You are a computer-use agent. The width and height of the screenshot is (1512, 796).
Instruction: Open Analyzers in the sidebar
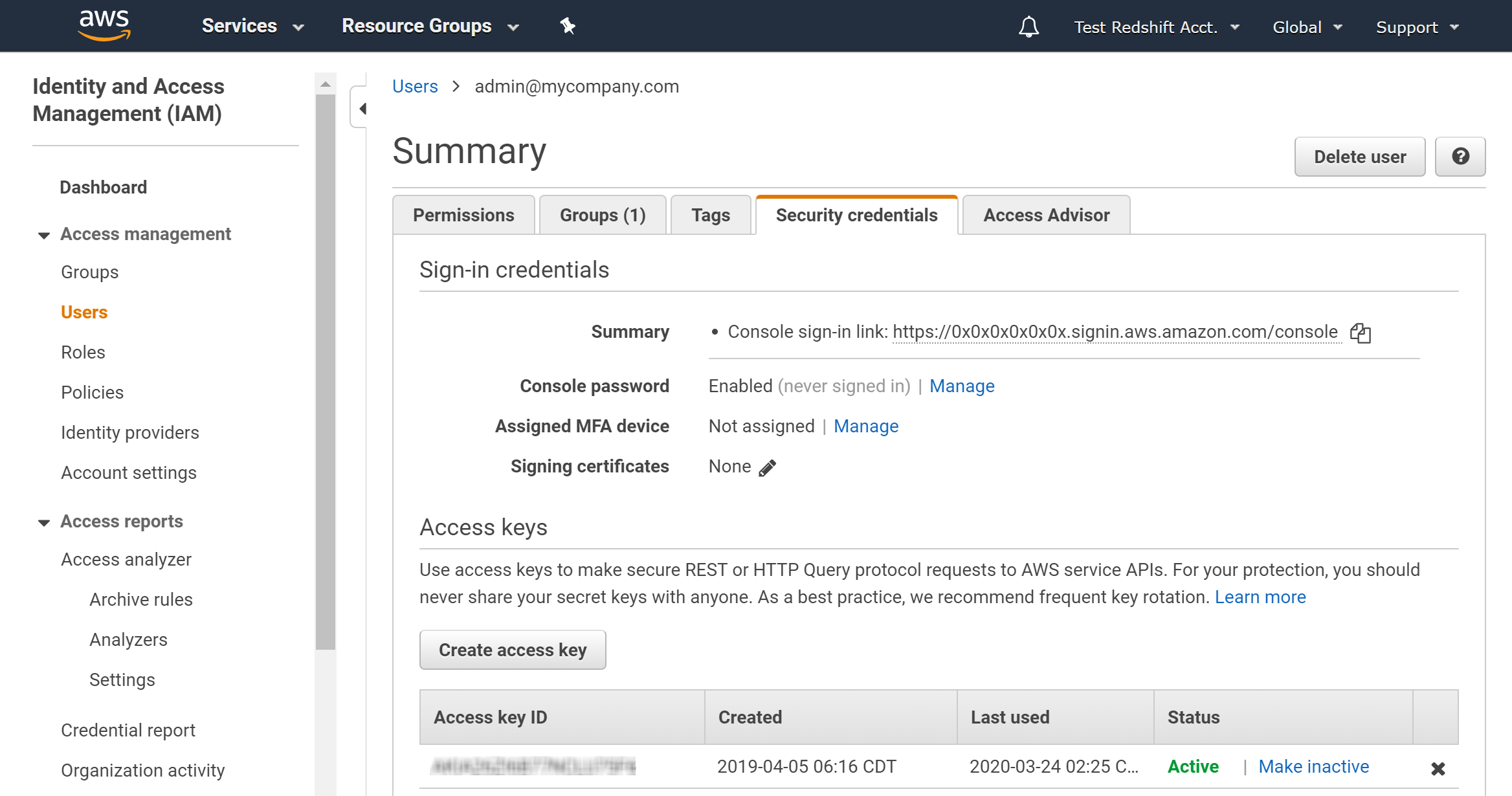pyautogui.click(x=128, y=639)
